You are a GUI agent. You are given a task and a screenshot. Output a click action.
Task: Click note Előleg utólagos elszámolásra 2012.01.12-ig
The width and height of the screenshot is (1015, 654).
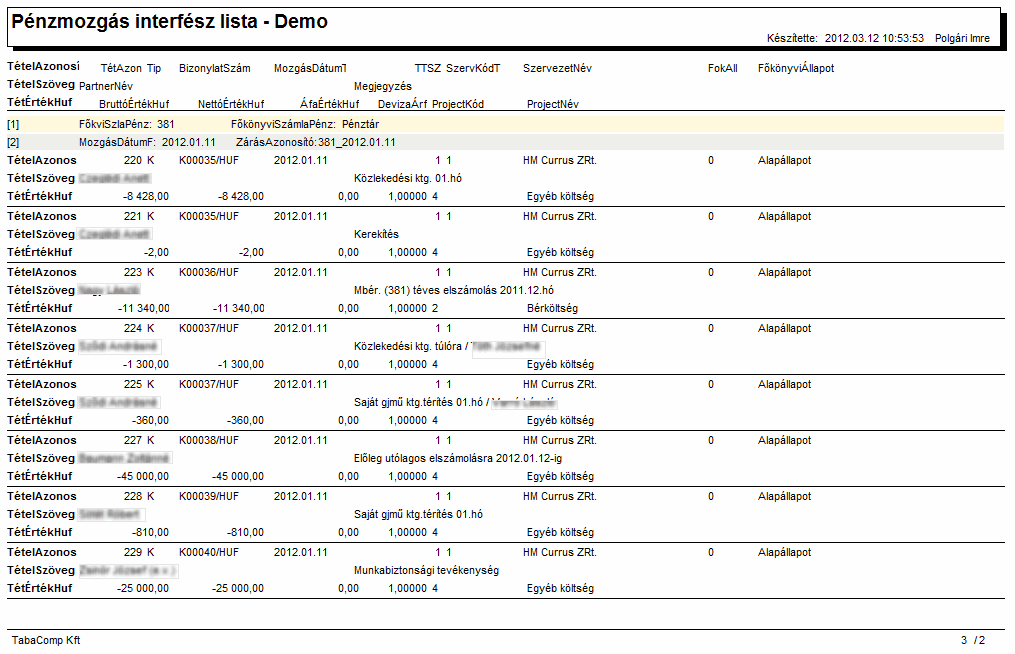pos(458,458)
